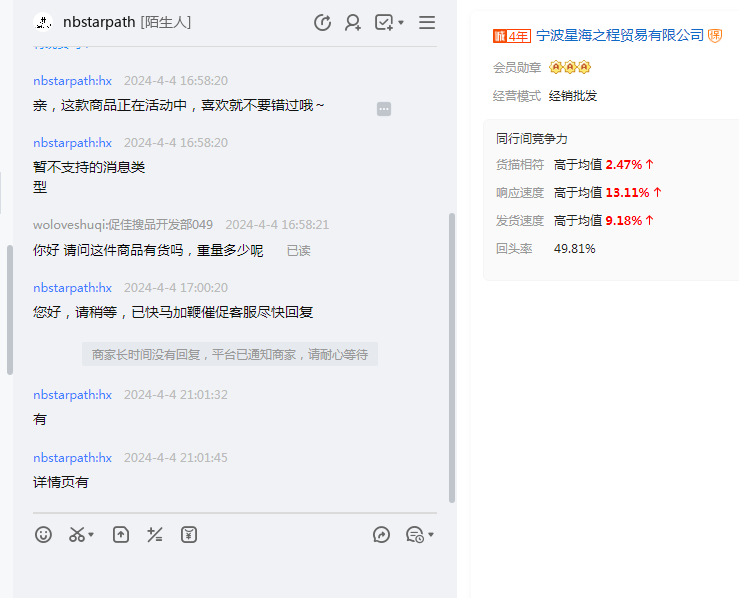Click the nbstarpath:hx sender name at 21:01:45
This screenshot has height=598, width=739.
[72, 458]
